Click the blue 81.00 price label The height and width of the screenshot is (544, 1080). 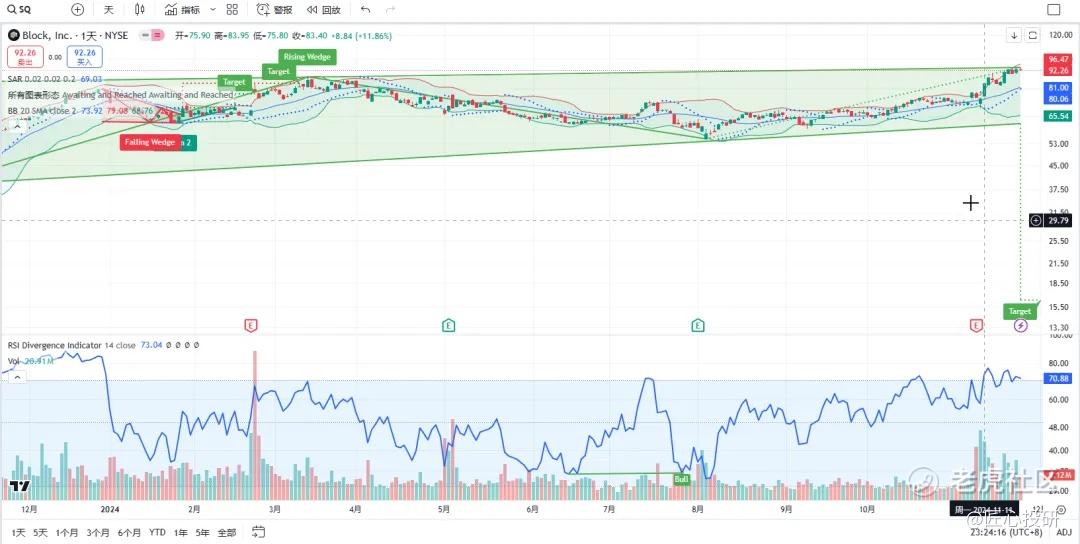pos(1057,88)
